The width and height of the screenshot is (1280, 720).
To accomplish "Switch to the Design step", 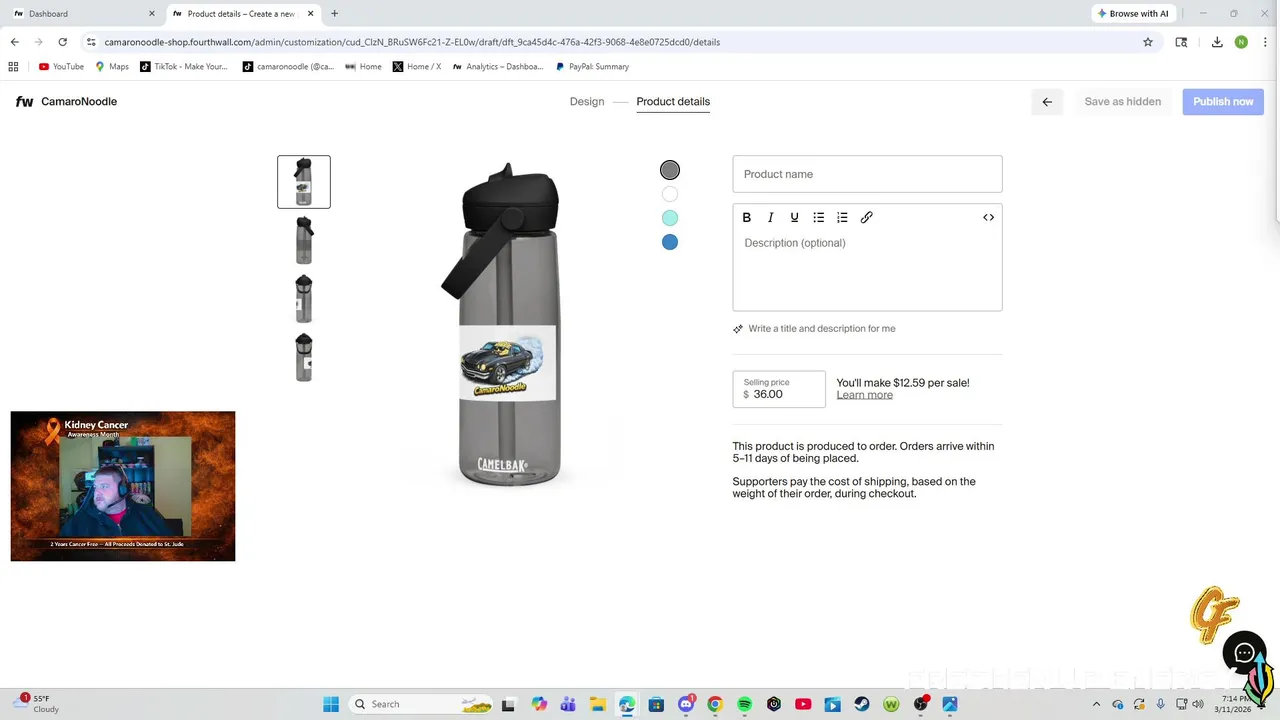I will [587, 101].
